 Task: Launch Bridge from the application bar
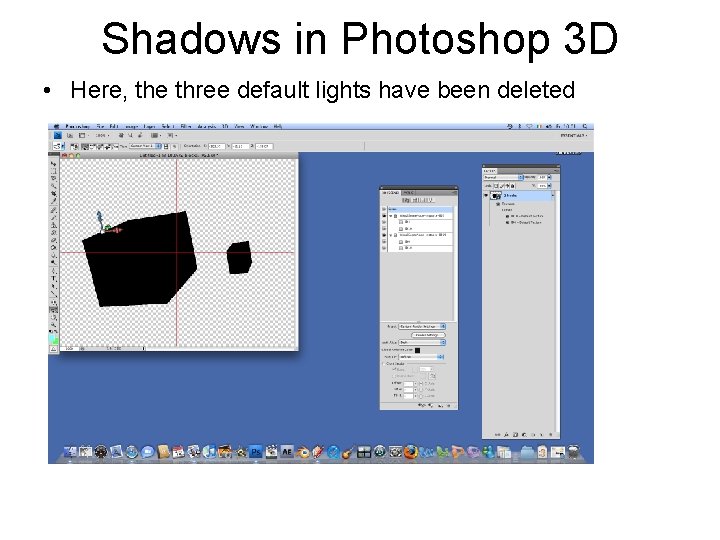click(x=70, y=135)
